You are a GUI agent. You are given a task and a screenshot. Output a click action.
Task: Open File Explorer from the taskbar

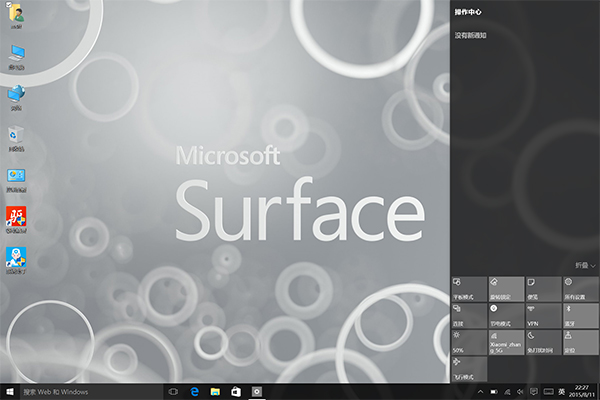(x=215, y=392)
